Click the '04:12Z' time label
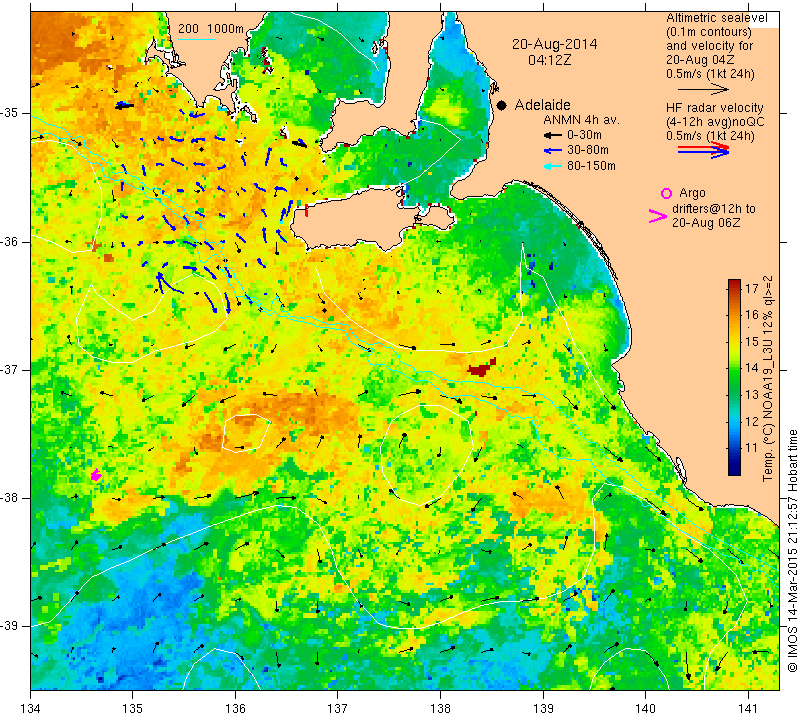The image size is (800, 720). click(549, 60)
